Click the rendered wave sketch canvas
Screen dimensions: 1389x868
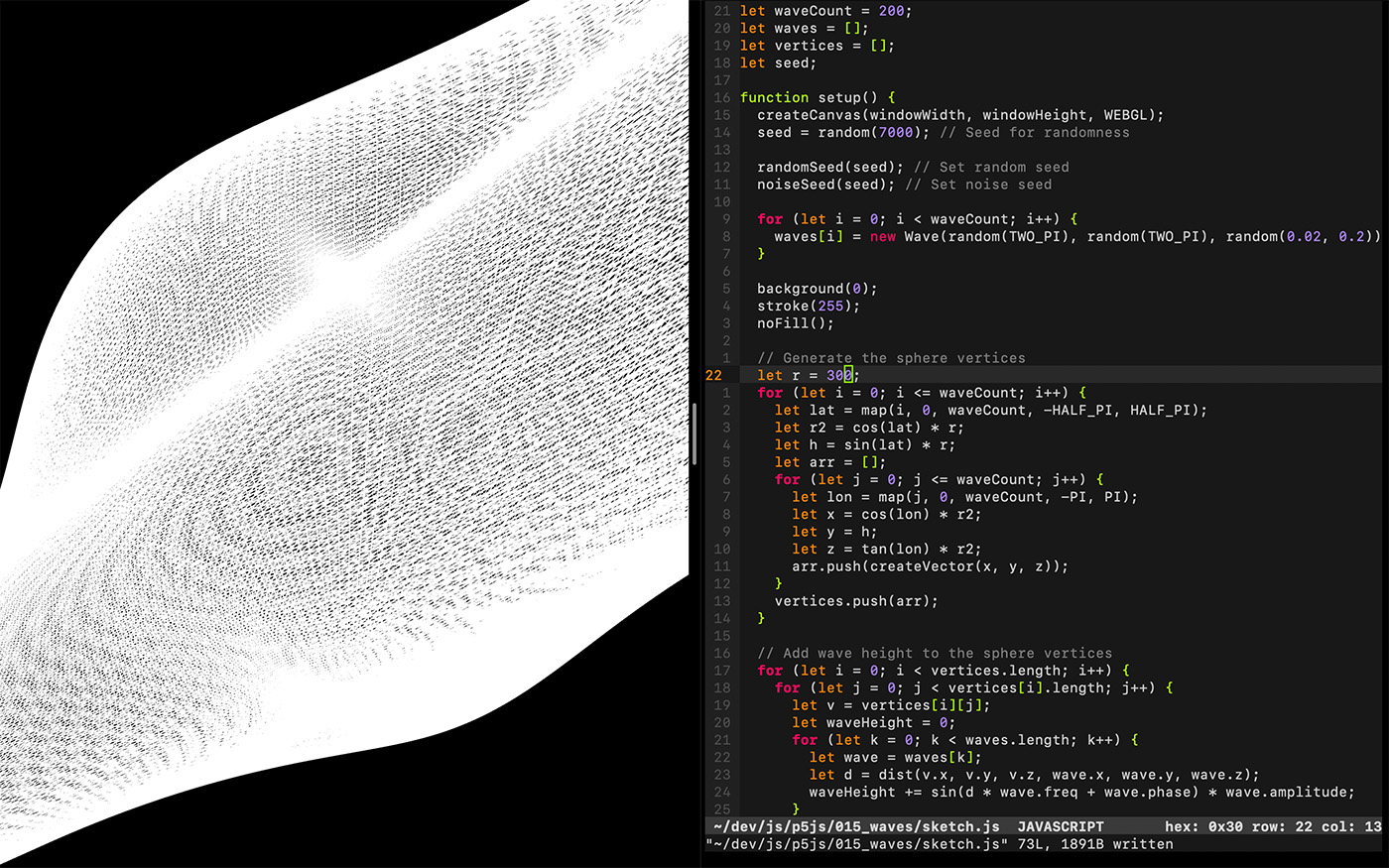(344, 434)
